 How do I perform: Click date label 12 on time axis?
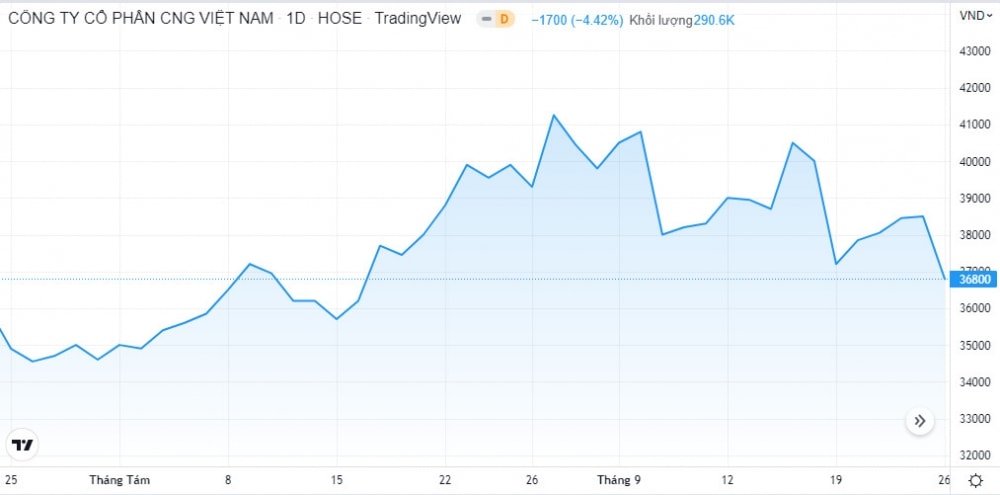727,480
